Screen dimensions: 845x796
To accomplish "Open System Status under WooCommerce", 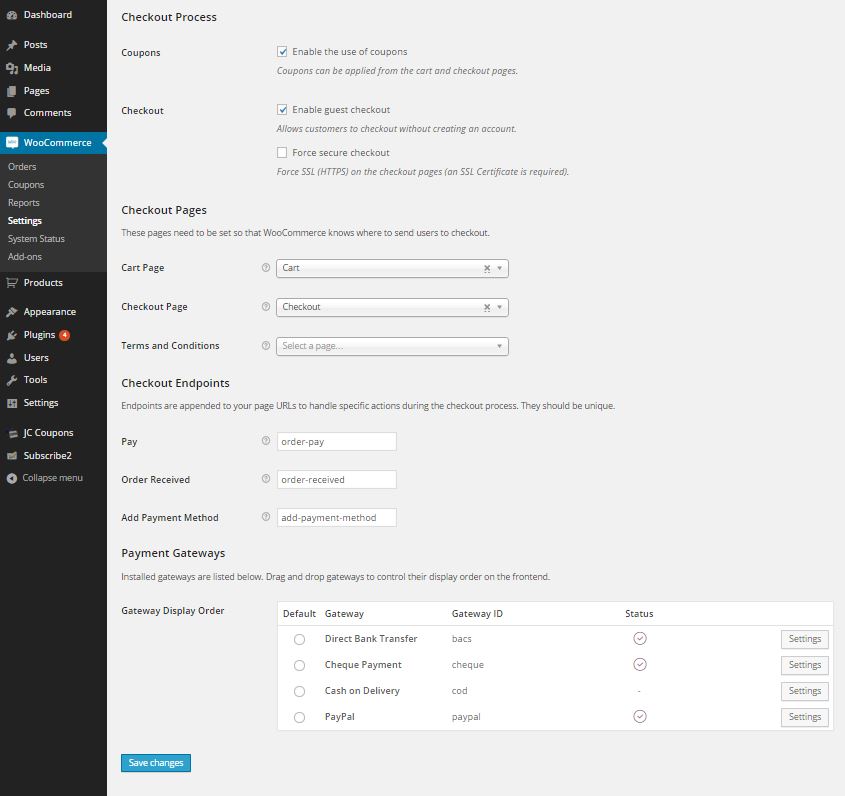I will coord(34,238).
